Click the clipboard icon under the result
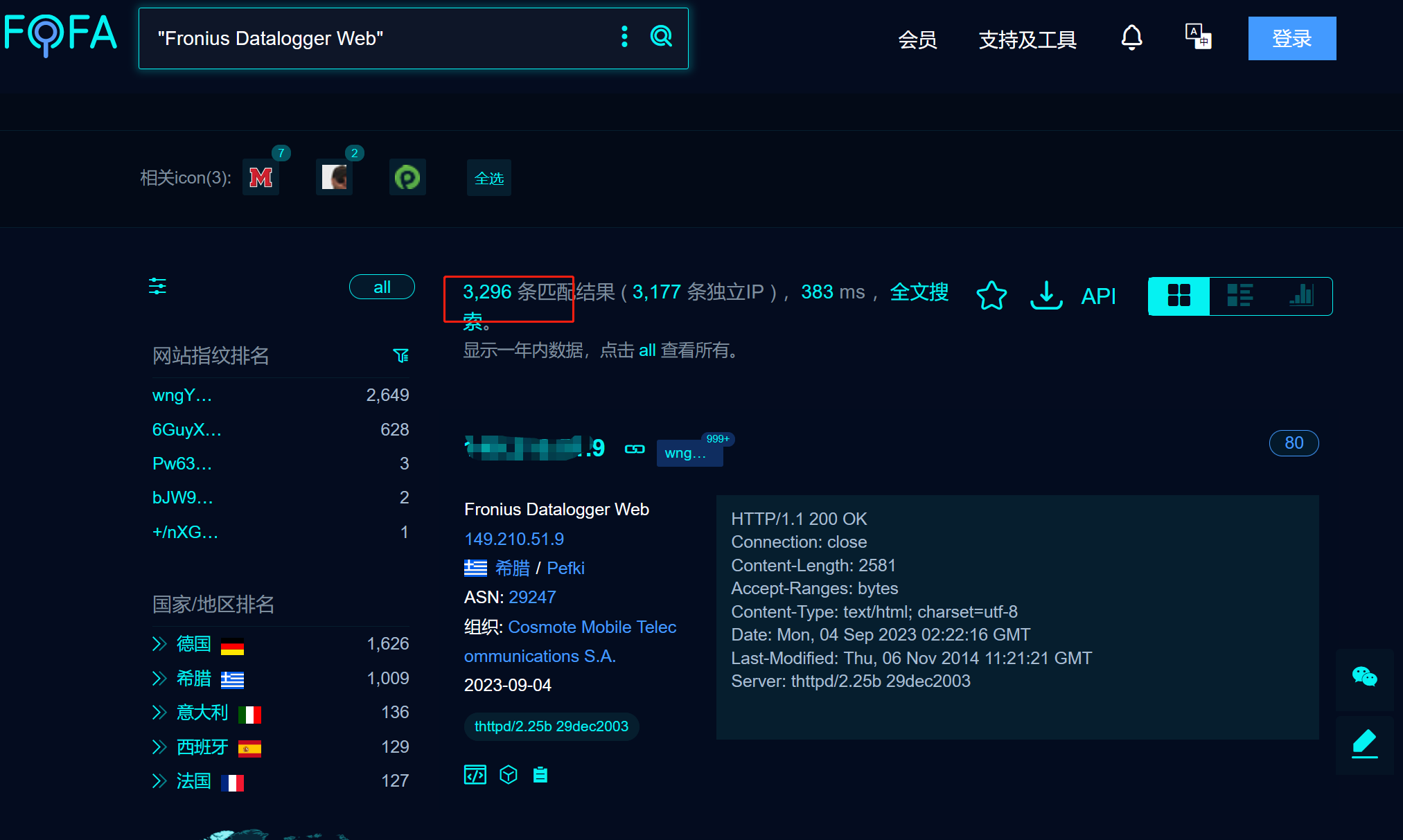 [x=540, y=775]
